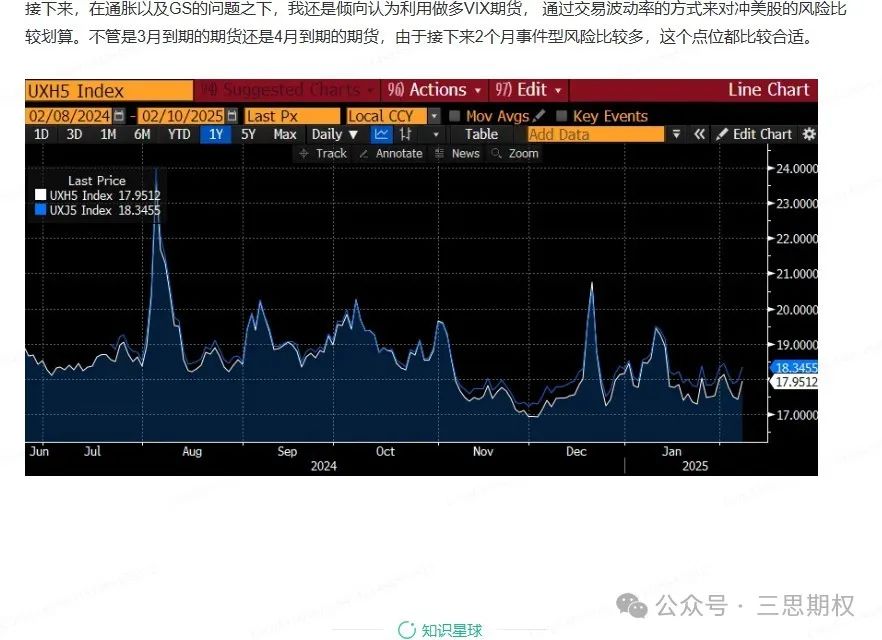Open Edit menu dropdown
The image size is (882, 640).
(x=528, y=90)
